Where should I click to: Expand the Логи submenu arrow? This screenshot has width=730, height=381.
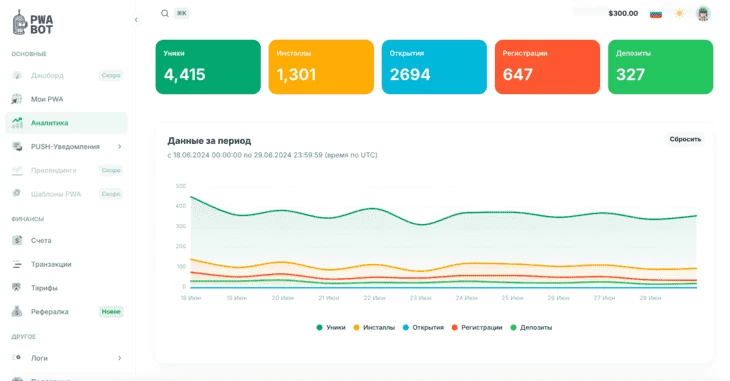pos(120,358)
